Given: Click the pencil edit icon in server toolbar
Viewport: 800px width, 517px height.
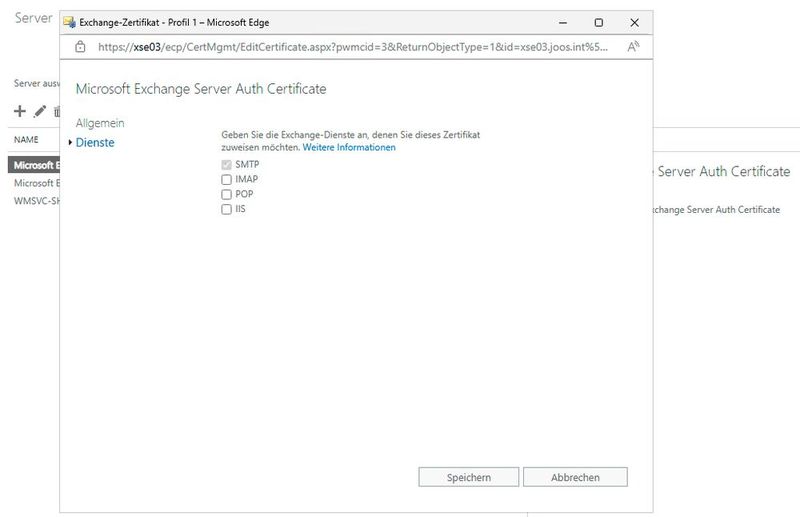Looking at the screenshot, I should (40, 111).
